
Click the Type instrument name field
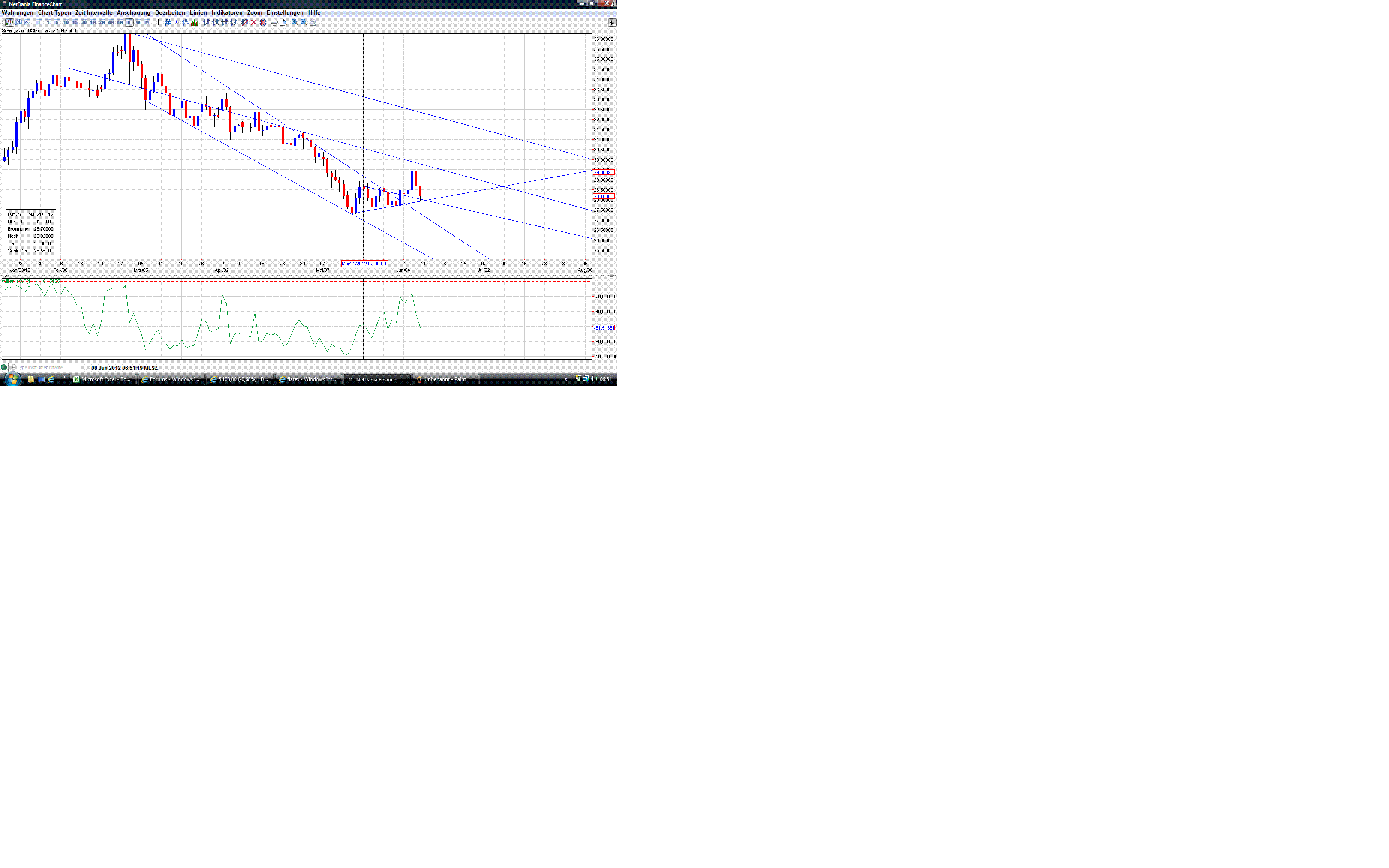pyautogui.click(x=48, y=367)
